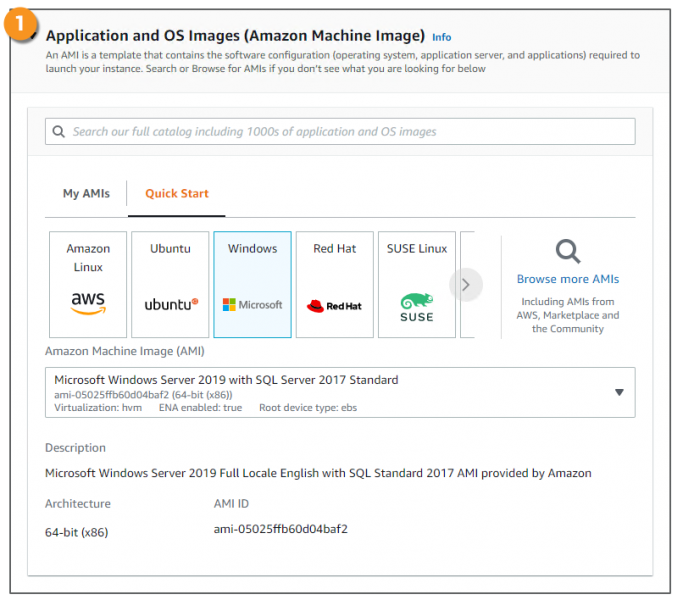This screenshot has height=600, width=683.
Task: Select the Windows Microsoft AMI card
Action: point(253,284)
